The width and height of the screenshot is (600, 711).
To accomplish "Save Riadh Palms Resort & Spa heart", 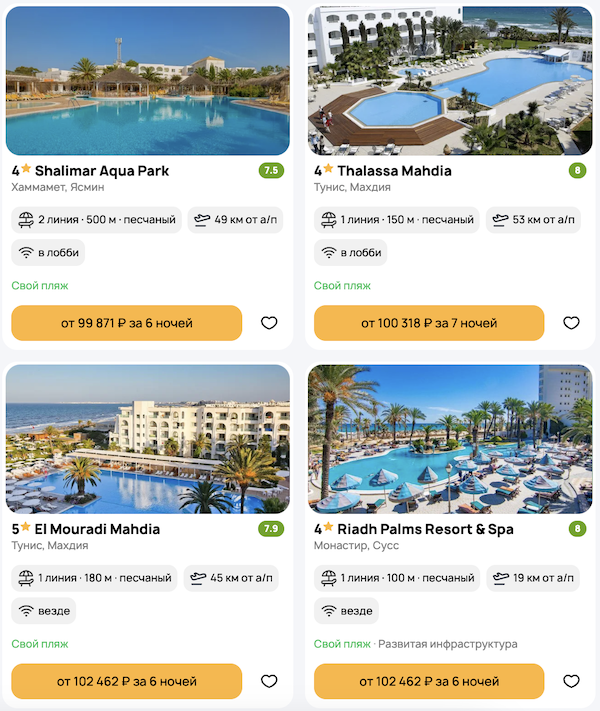I will (571, 681).
